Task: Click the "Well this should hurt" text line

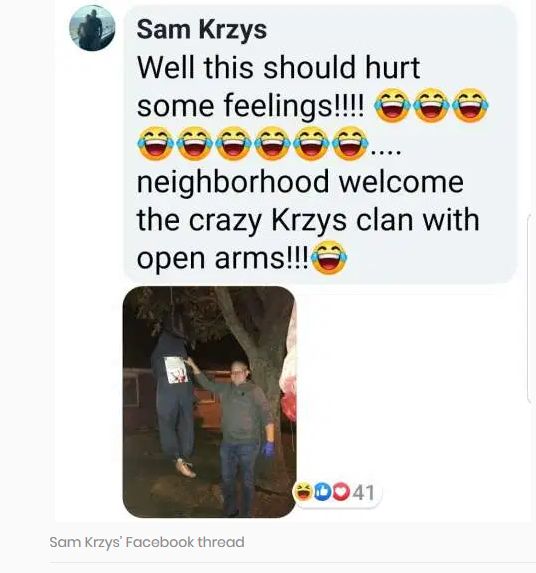Action: (278, 67)
